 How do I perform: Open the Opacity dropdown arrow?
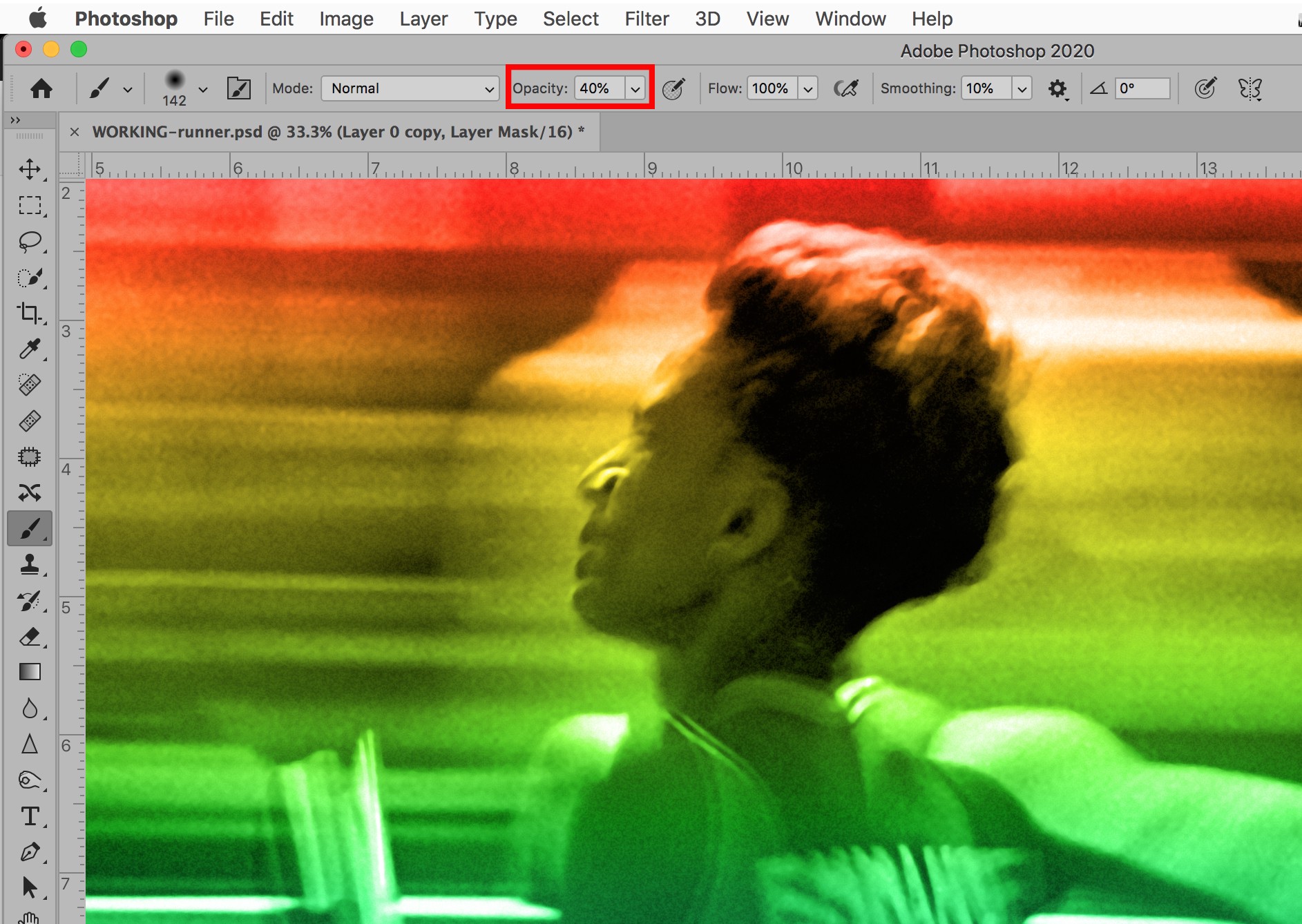635,88
